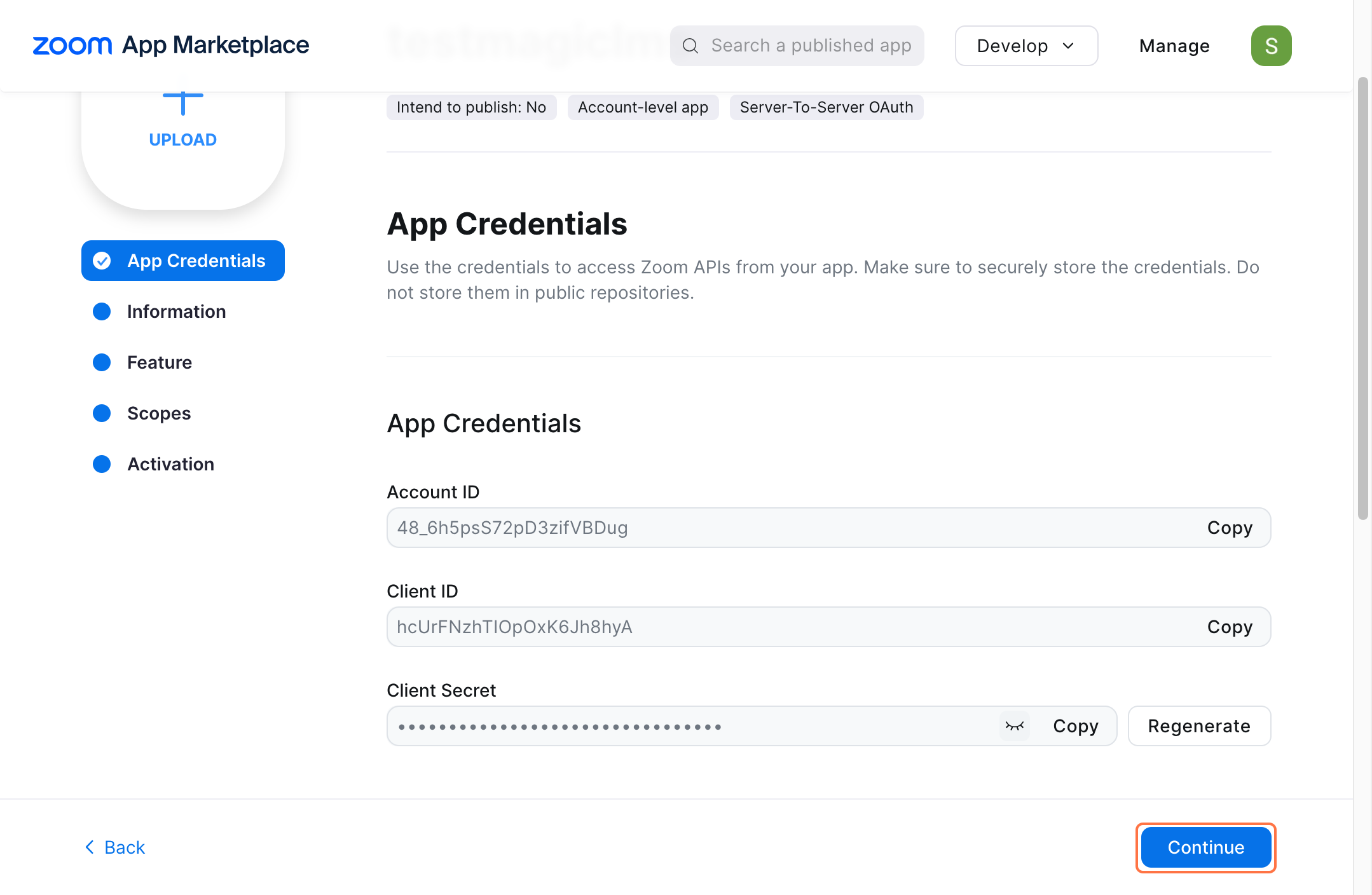This screenshot has width=1372, height=895.
Task: Copy the Account ID
Action: [1230, 528]
